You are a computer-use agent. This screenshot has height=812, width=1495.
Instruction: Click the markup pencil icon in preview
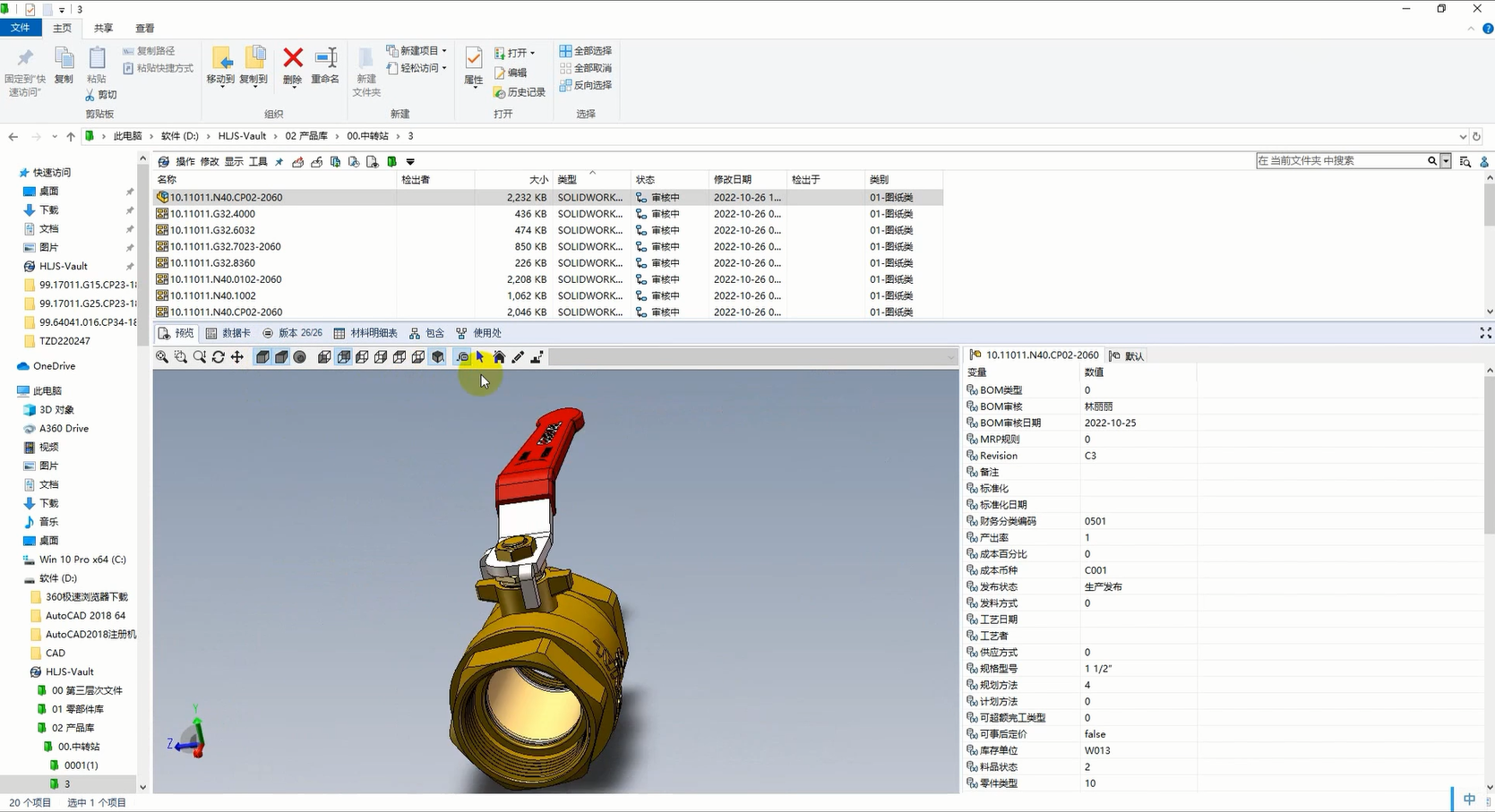518,357
